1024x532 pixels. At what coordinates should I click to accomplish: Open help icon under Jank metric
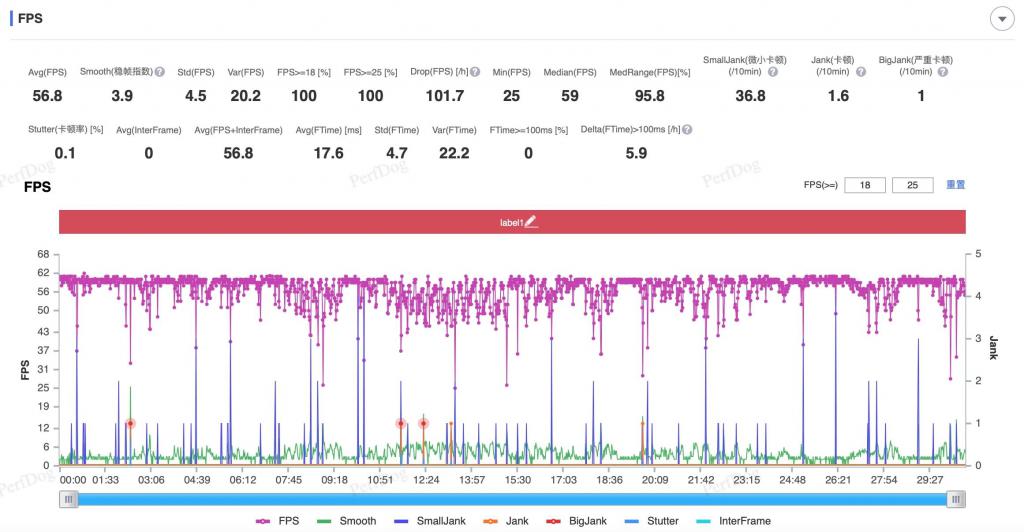point(861,72)
